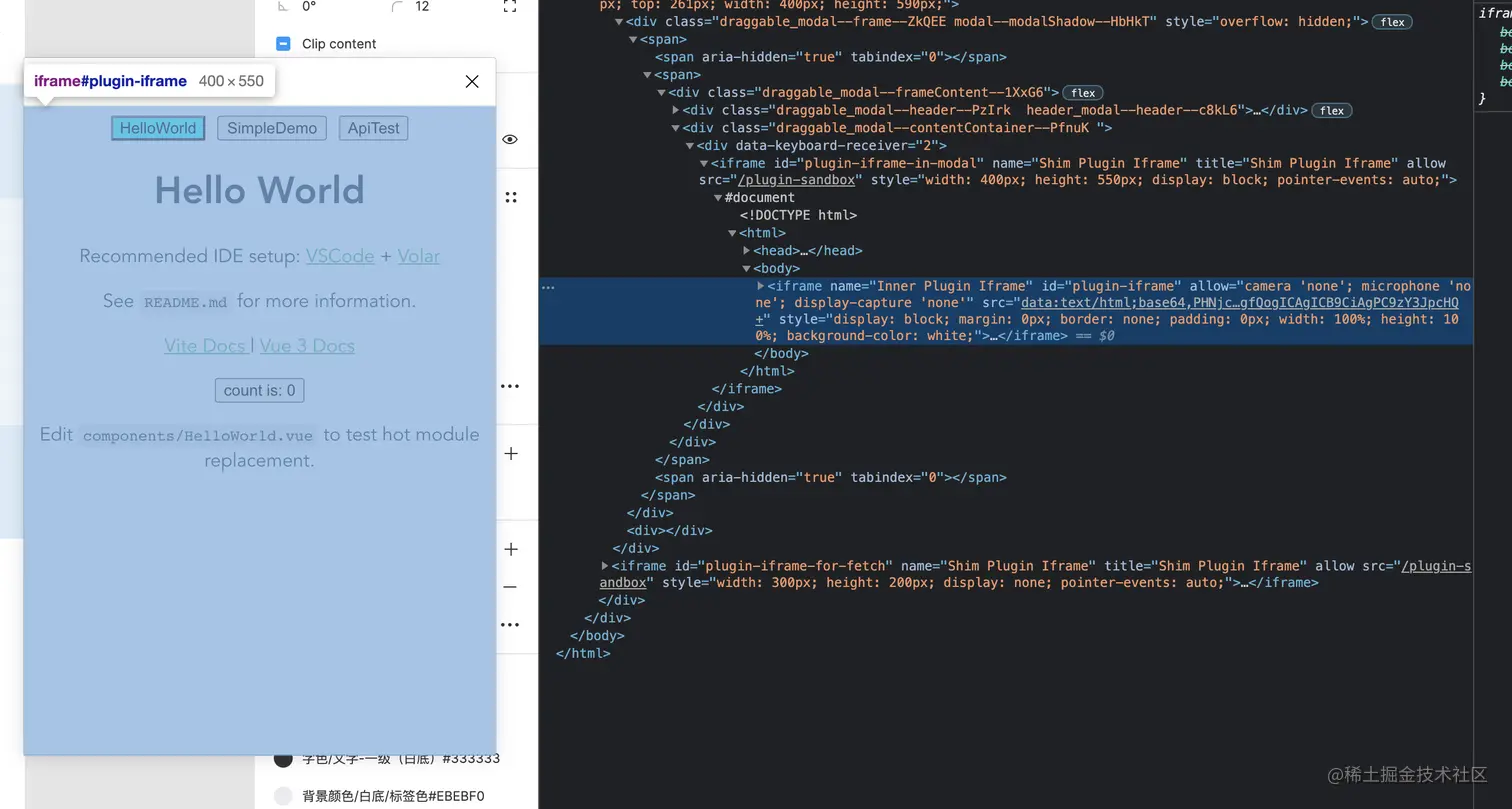The height and width of the screenshot is (809, 1512).
Task: Click the flex badge on the draggable_modal--header row
Action: point(1332,110)
